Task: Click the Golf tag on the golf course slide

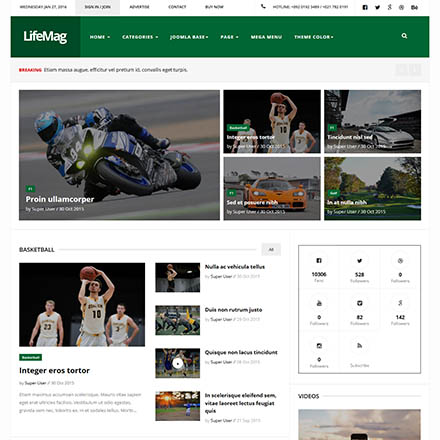Action: pos(333,193)
